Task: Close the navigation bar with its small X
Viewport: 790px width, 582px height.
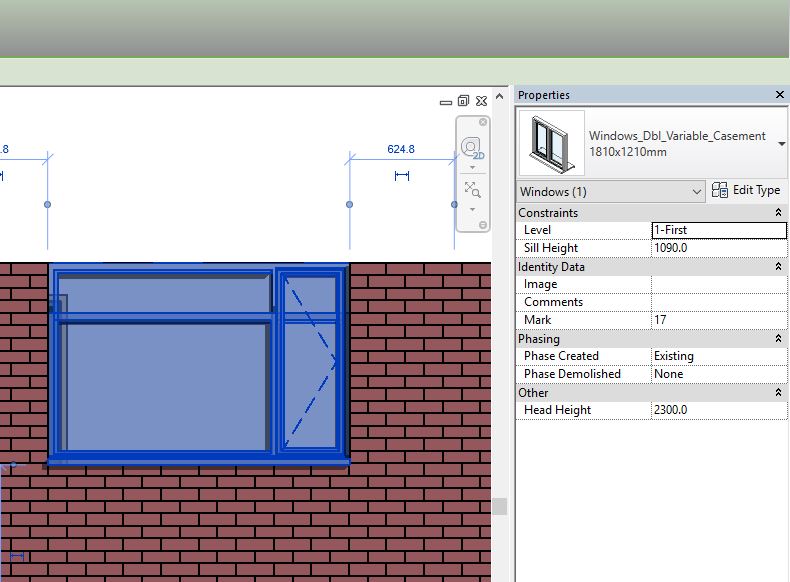Action: [x=483, y=122]
